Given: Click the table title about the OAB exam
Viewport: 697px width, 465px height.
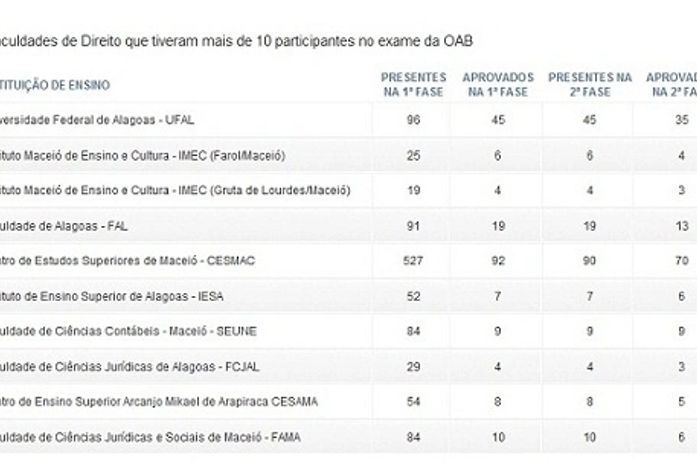Looking at the screenshot, I should tap(236, 41).
